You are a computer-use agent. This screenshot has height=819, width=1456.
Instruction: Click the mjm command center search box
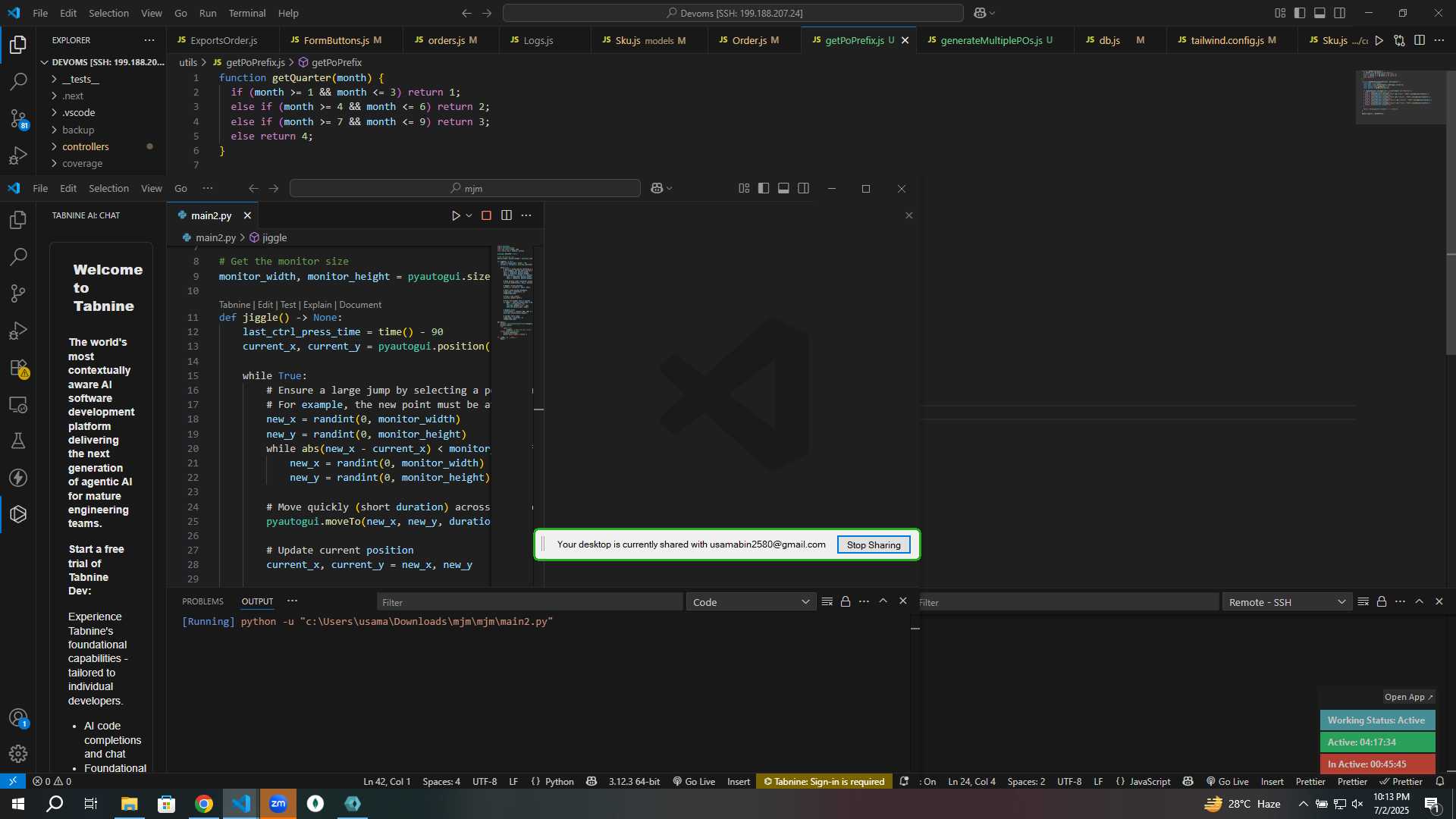click(x=465, y=188)
